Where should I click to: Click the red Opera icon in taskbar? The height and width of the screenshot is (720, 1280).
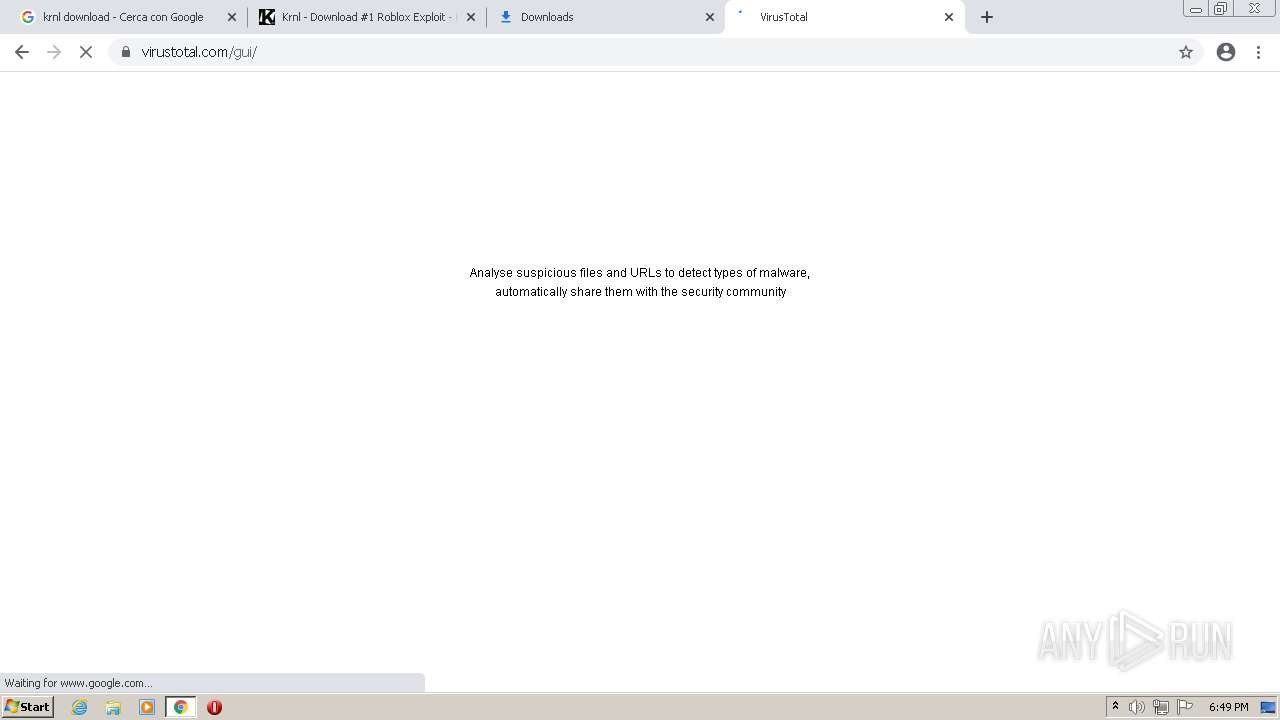coord(214,707)
